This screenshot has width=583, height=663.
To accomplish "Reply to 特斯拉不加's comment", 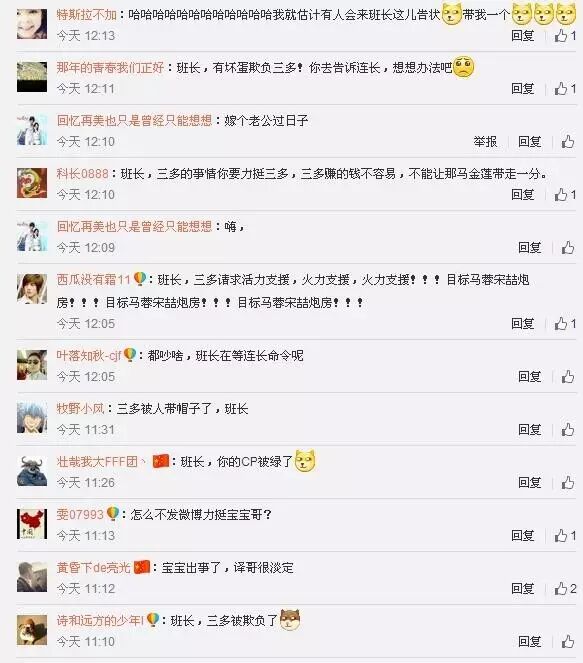I will (523, 36).
